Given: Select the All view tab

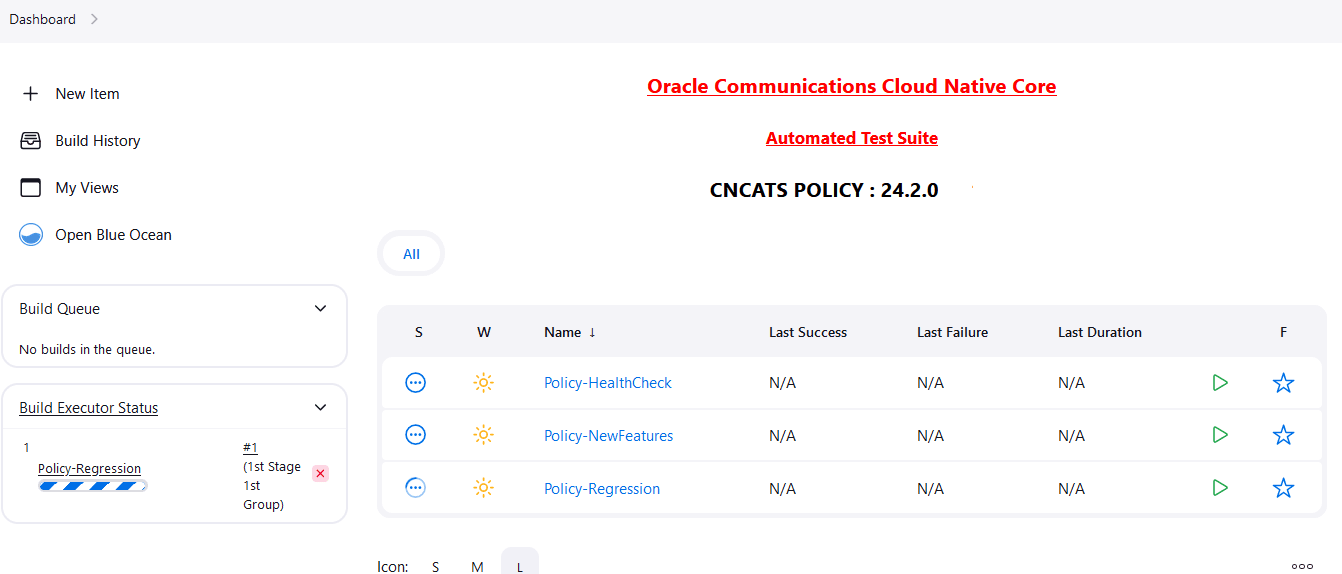Looking at the screenshot, I should click(411, 254).
